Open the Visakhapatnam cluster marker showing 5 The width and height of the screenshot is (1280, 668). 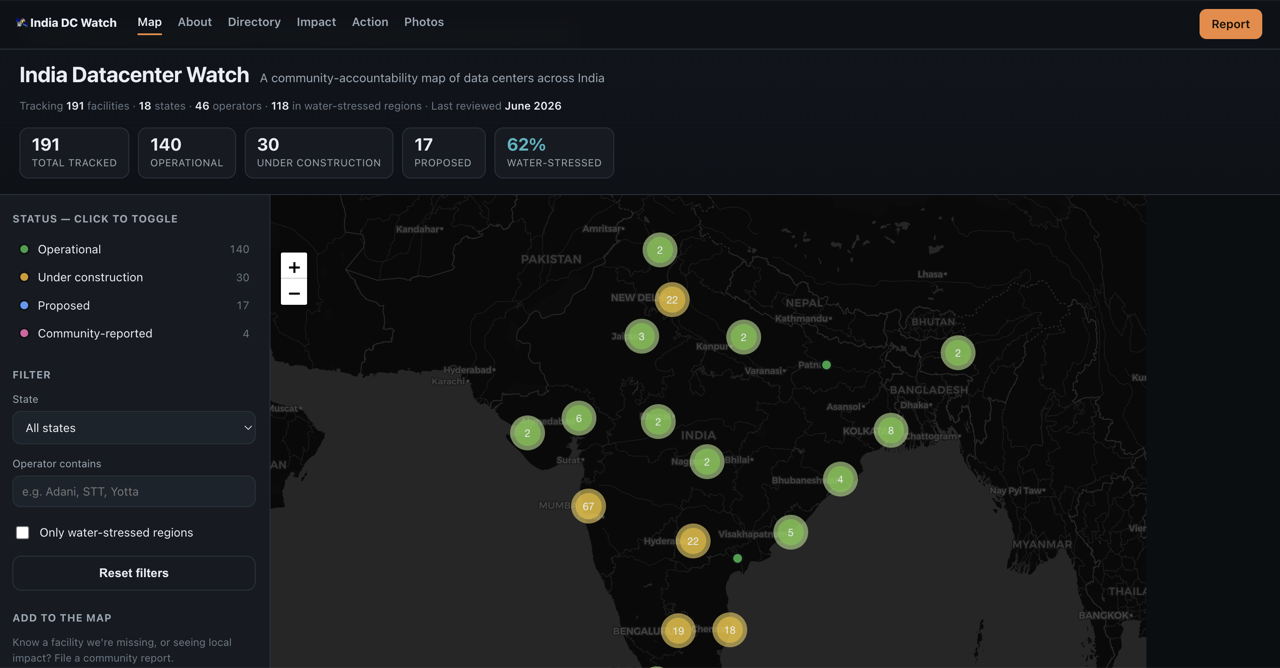pyautogui.click(x=791, y=532)
